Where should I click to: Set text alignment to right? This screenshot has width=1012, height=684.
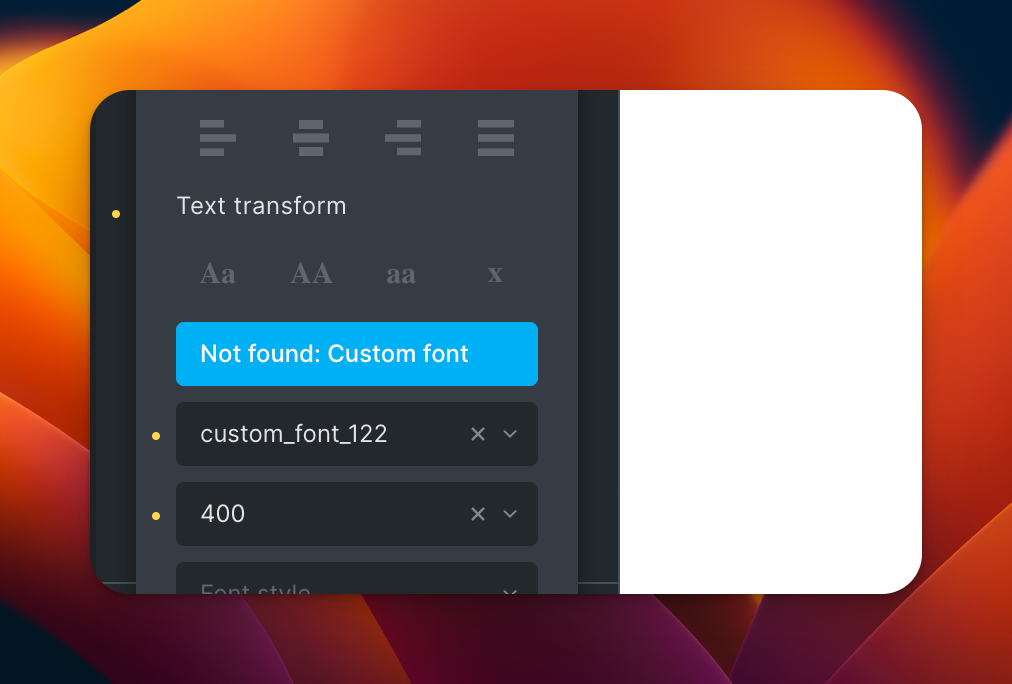pos(403,138)
